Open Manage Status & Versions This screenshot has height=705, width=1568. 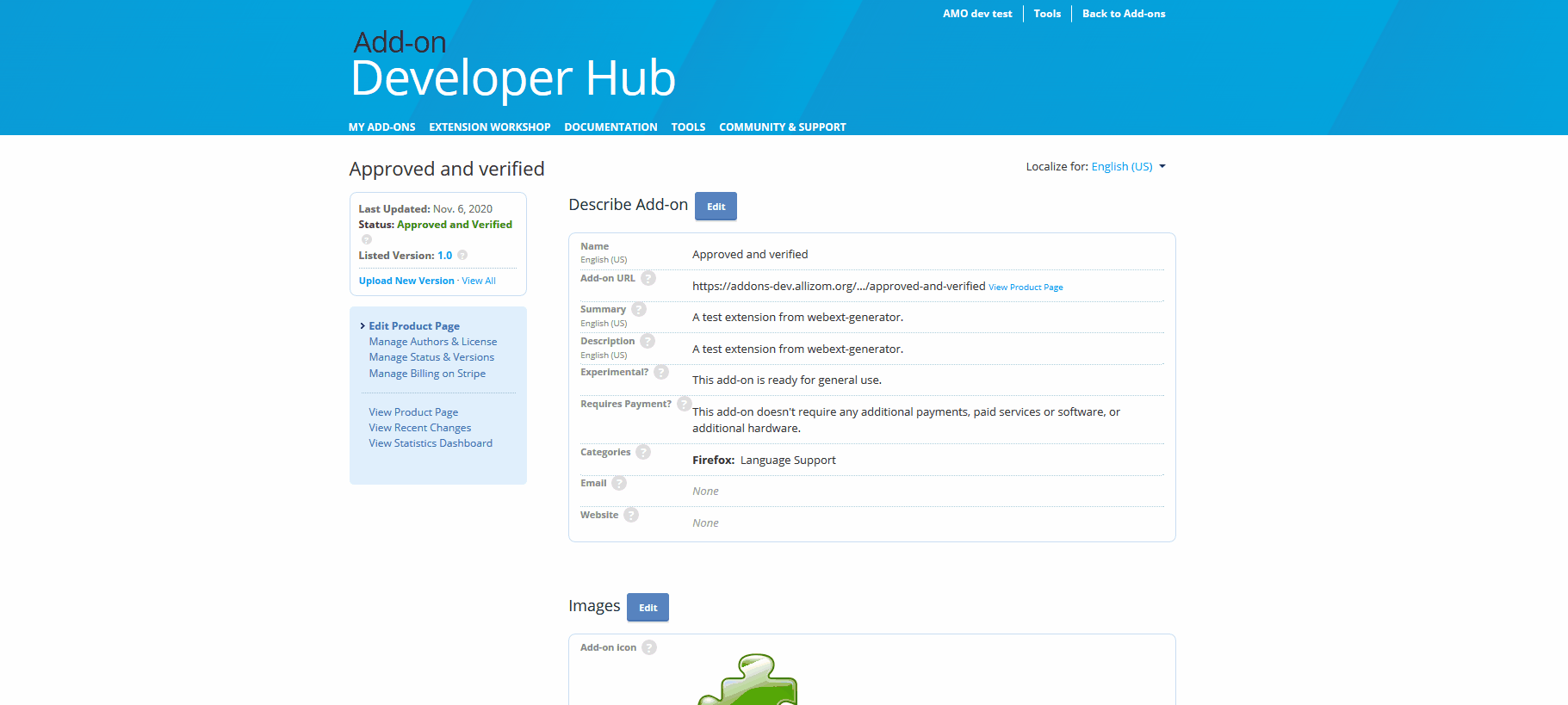click(x=431, y=357)
